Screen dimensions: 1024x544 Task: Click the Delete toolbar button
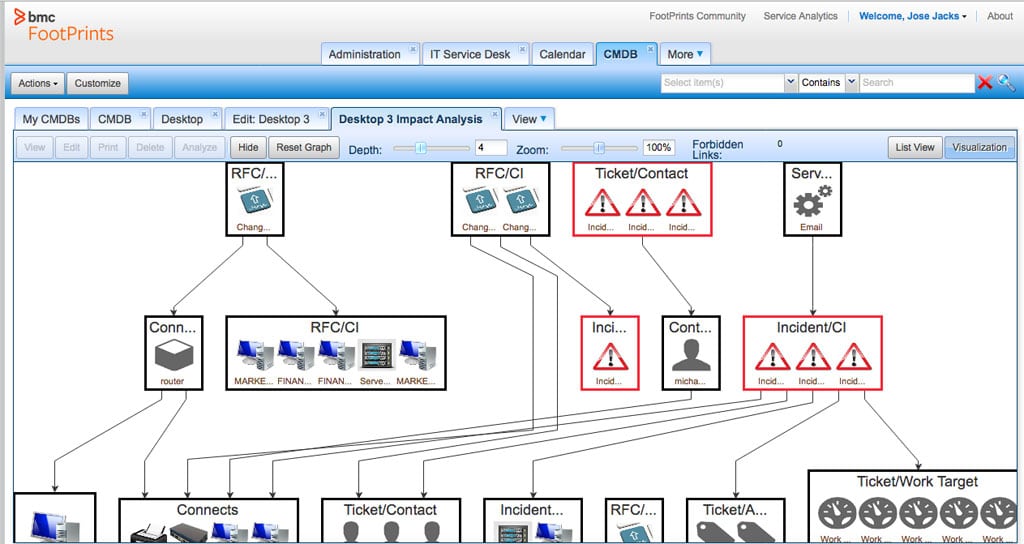(150, 147)
